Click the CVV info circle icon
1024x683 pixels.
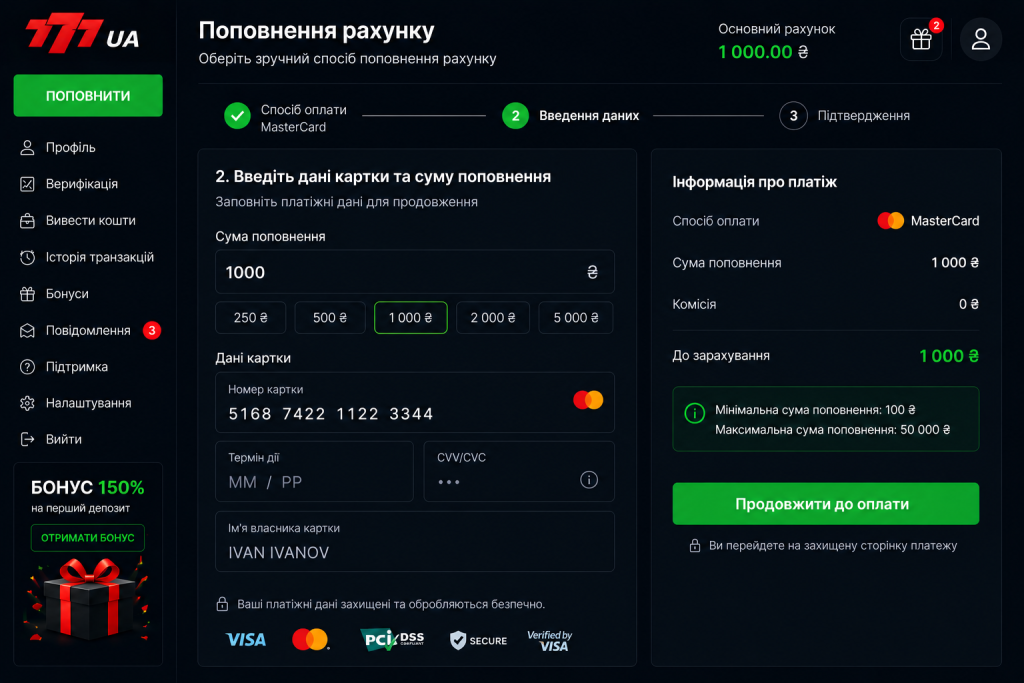(x=588, y=480)
